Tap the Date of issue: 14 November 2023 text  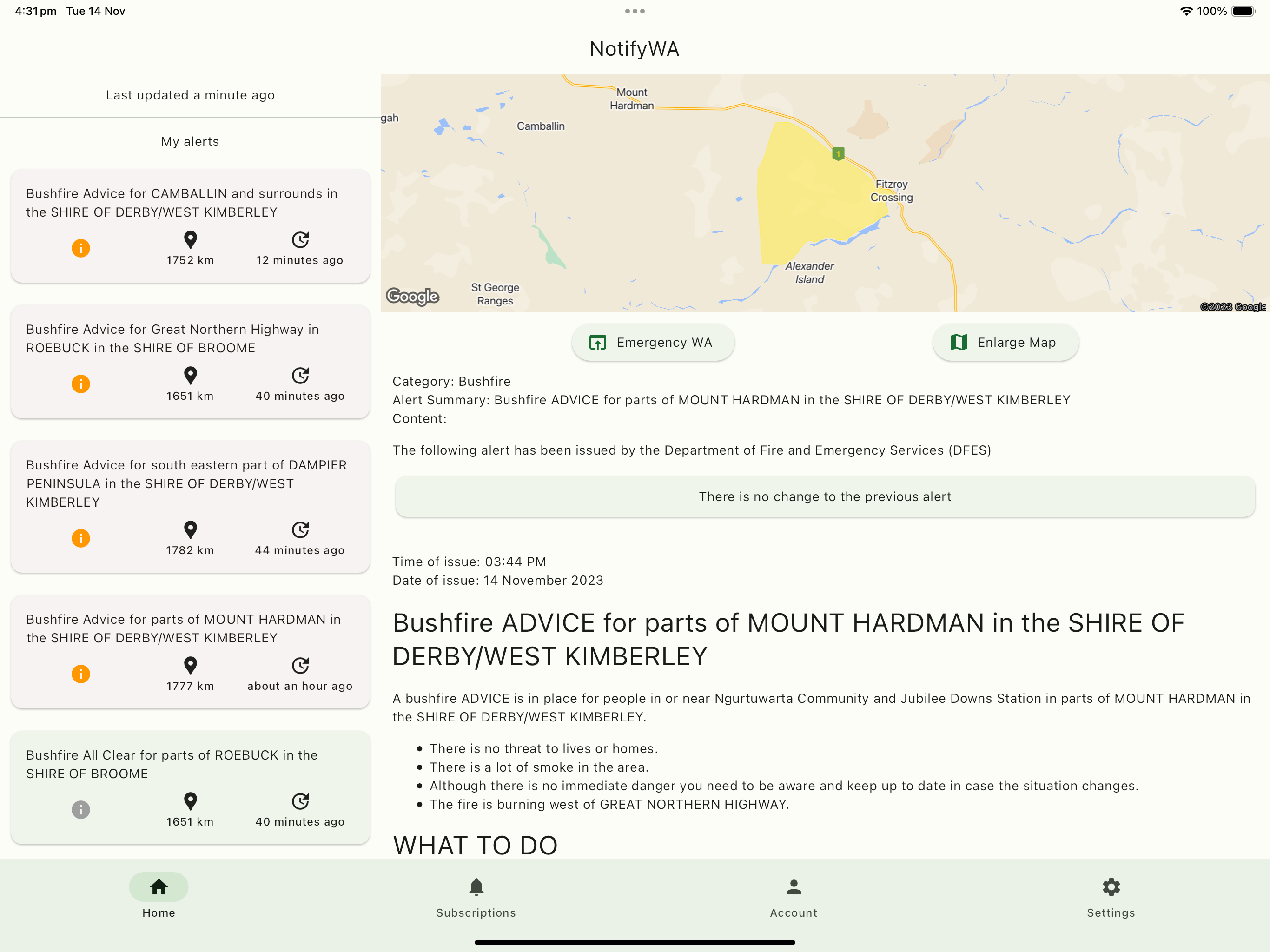tap(498, 580)
